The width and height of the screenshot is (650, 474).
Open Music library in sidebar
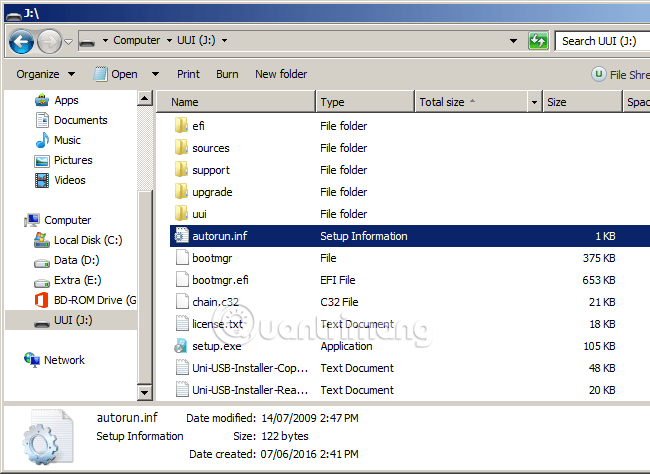pos(58,140)
